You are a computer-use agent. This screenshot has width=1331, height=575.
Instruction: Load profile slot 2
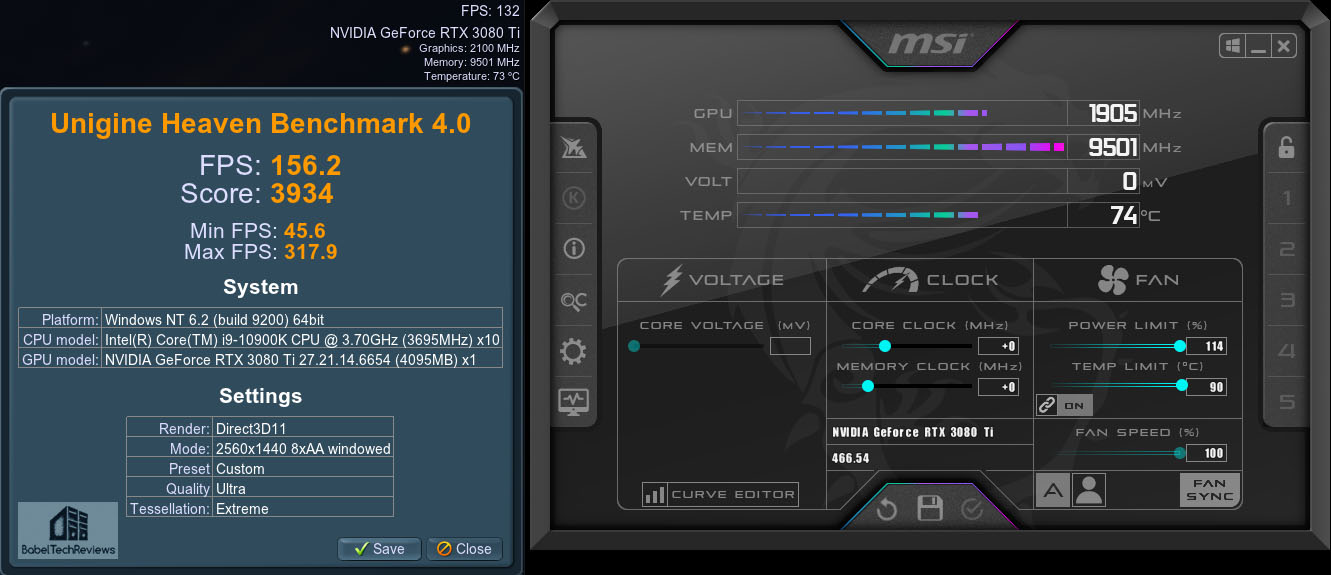1287,249
